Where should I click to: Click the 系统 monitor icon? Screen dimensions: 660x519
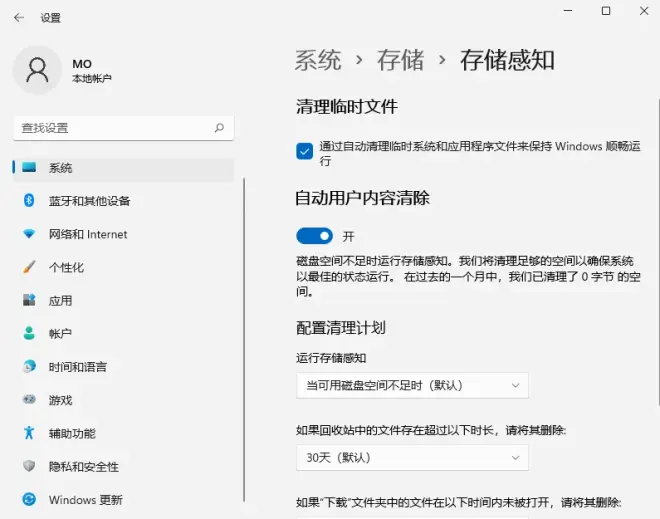click(29, 167)
